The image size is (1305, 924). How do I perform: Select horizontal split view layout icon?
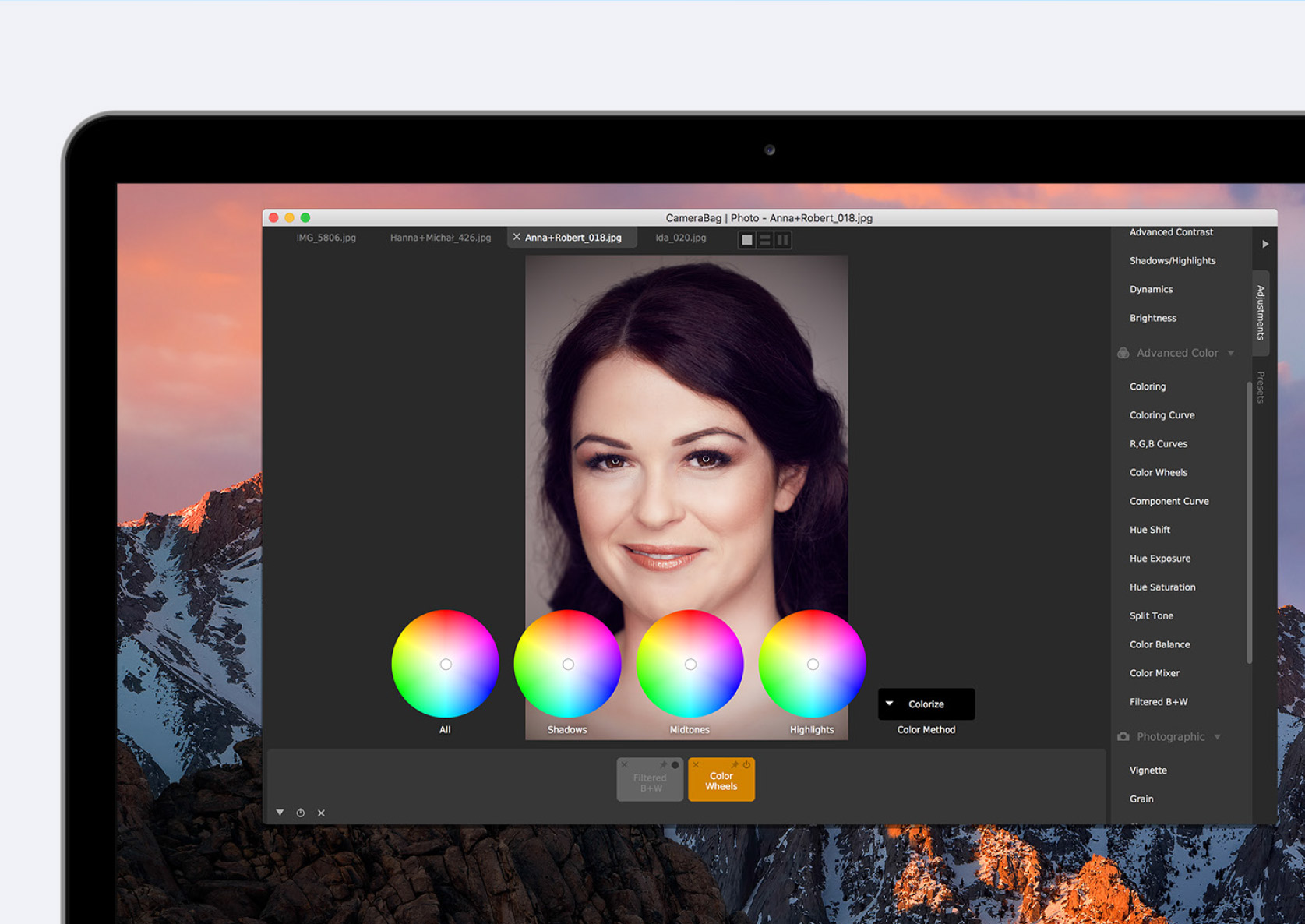[x=765, y=240]
